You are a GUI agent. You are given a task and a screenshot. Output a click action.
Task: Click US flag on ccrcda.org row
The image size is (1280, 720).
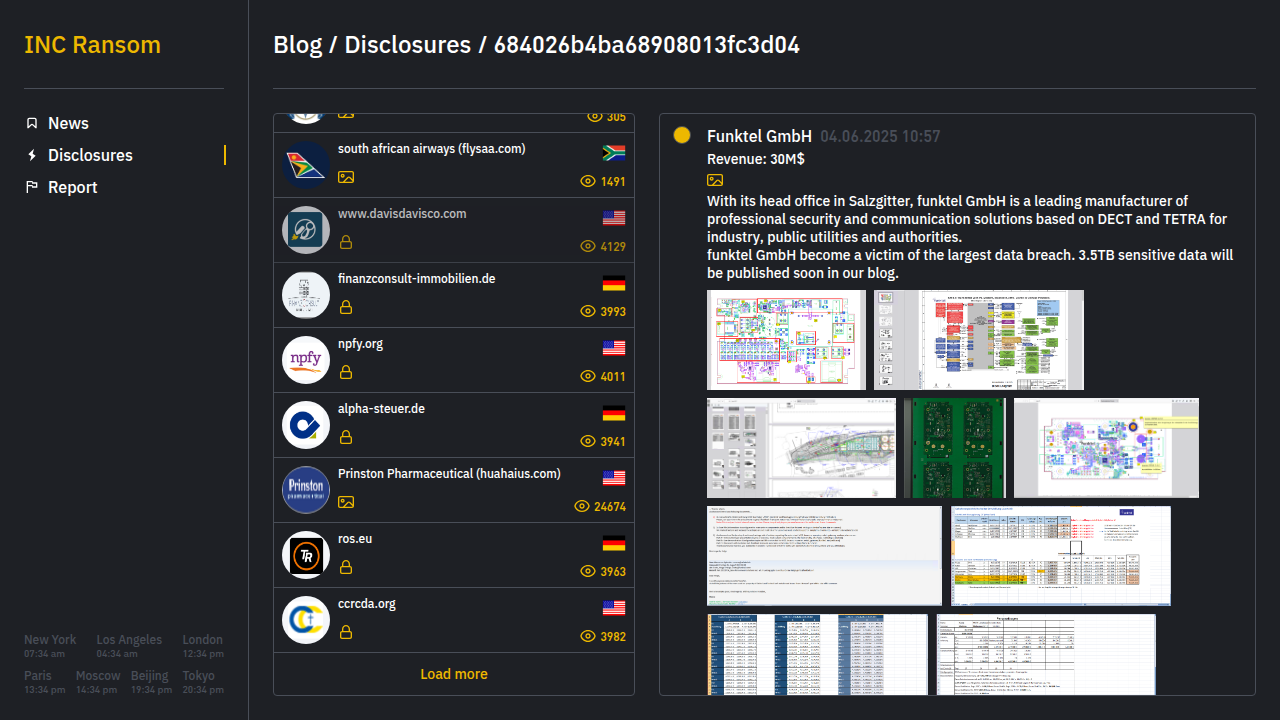click(614, 608)
